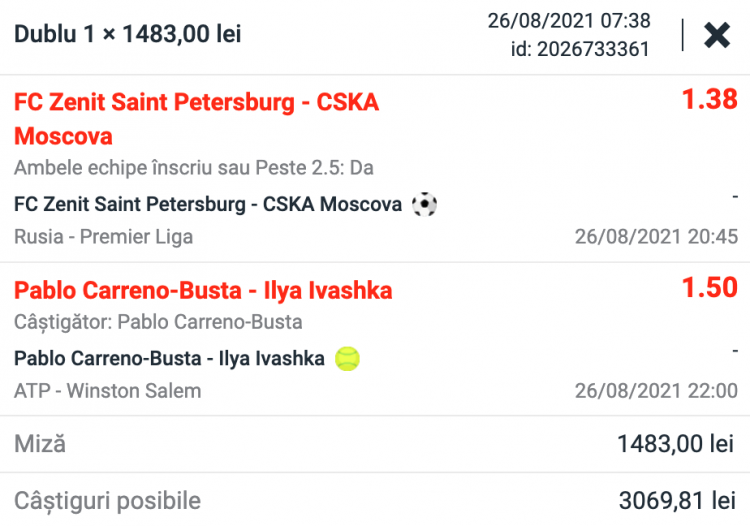Close the bet slip with X
This screenshot has width=750, height=526.
point(717,36)
